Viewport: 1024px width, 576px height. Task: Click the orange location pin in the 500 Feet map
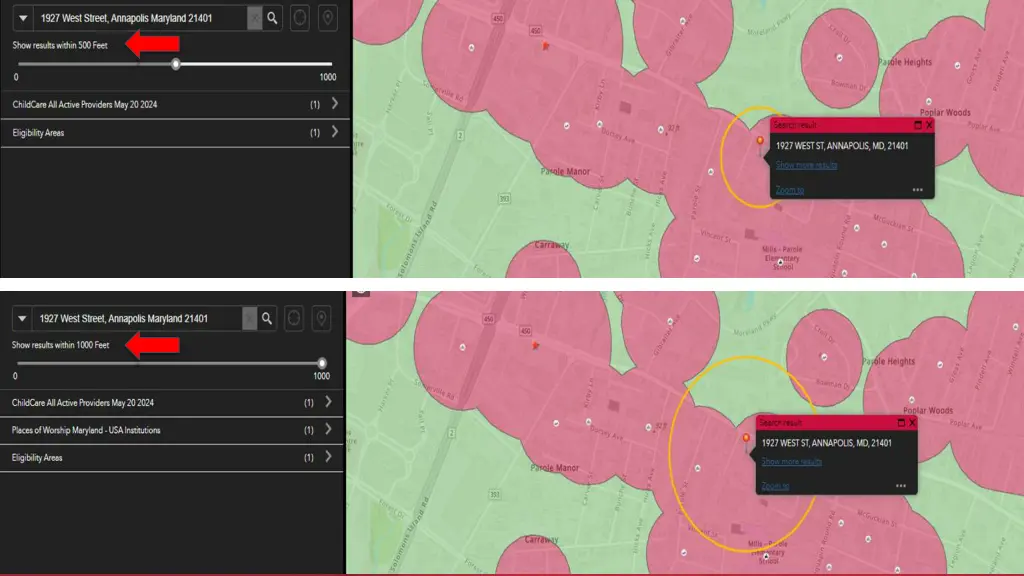pyautogui.click(x=760, y=142)
